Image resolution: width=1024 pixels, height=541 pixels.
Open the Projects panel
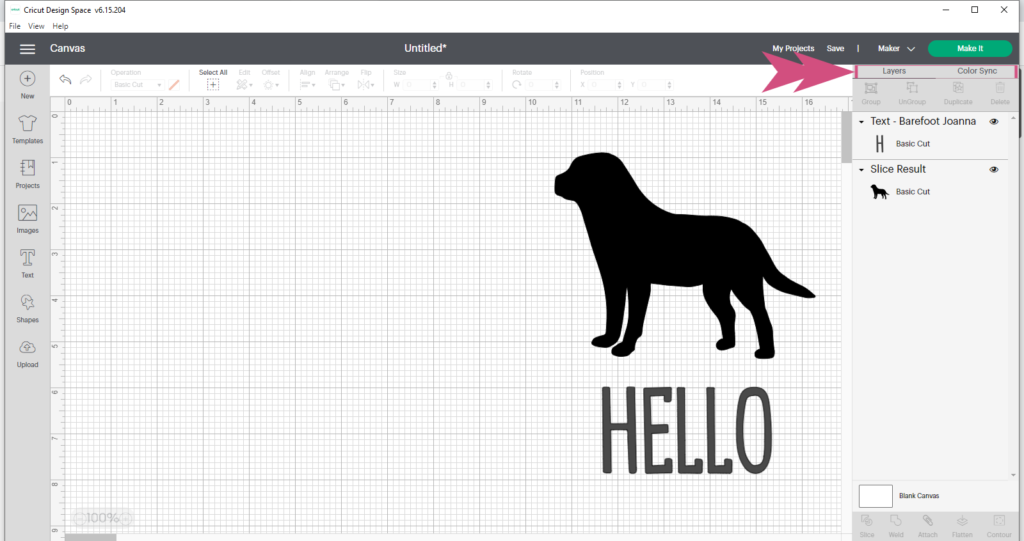27,174
